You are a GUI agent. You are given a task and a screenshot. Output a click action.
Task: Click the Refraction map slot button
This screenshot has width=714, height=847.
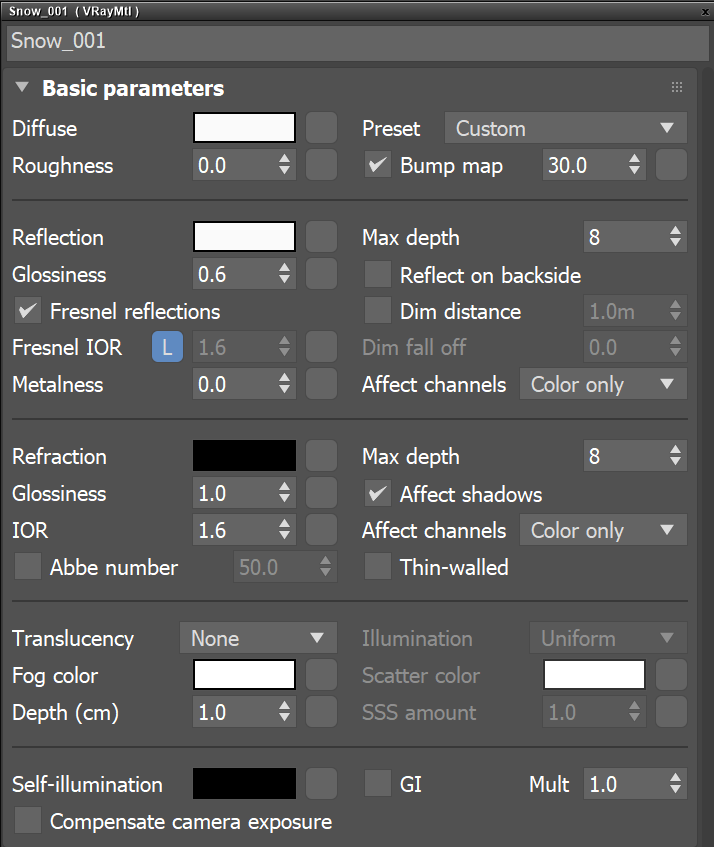tap(321, 456)
